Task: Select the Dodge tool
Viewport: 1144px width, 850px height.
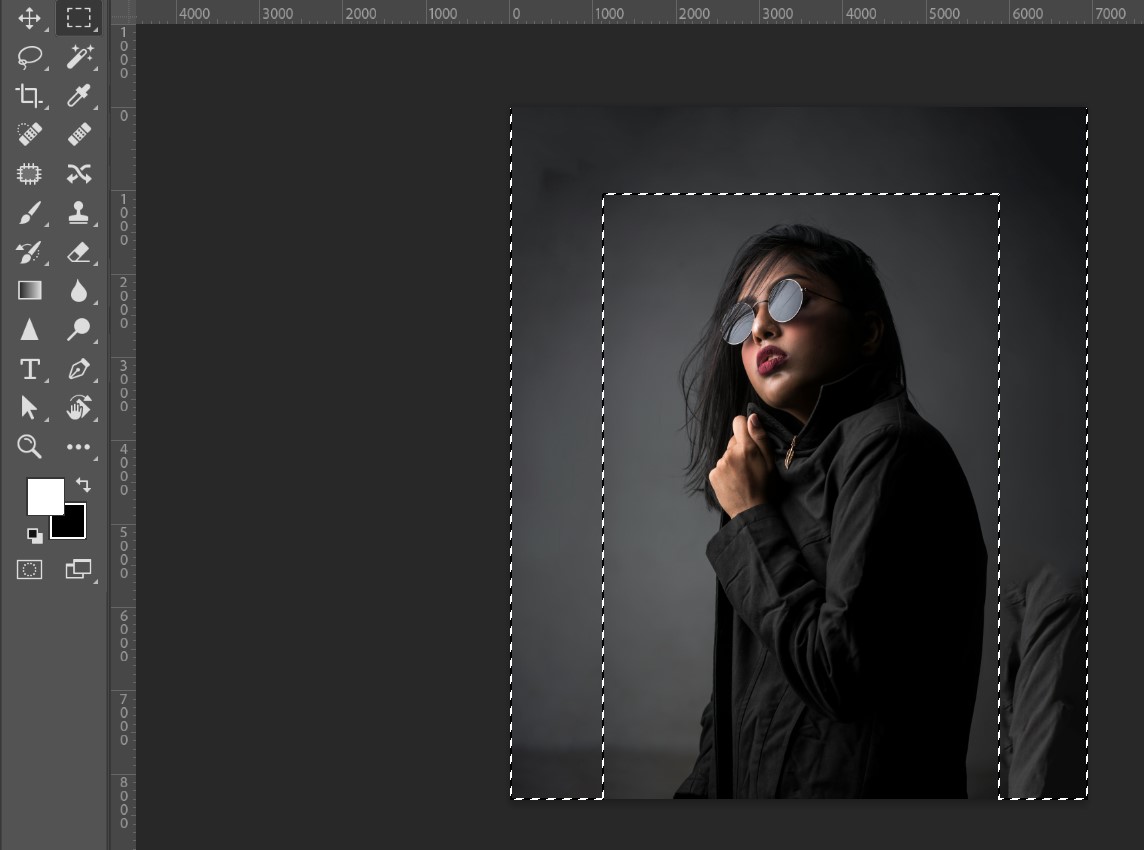Action: click(x=79, y=330)
